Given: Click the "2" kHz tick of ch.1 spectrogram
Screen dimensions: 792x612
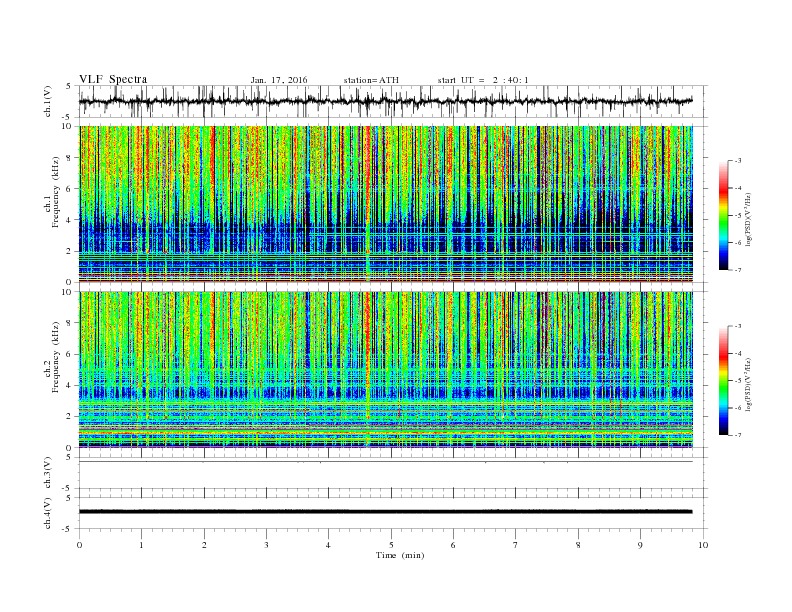Looking at the screenshot, I should 70,251.
